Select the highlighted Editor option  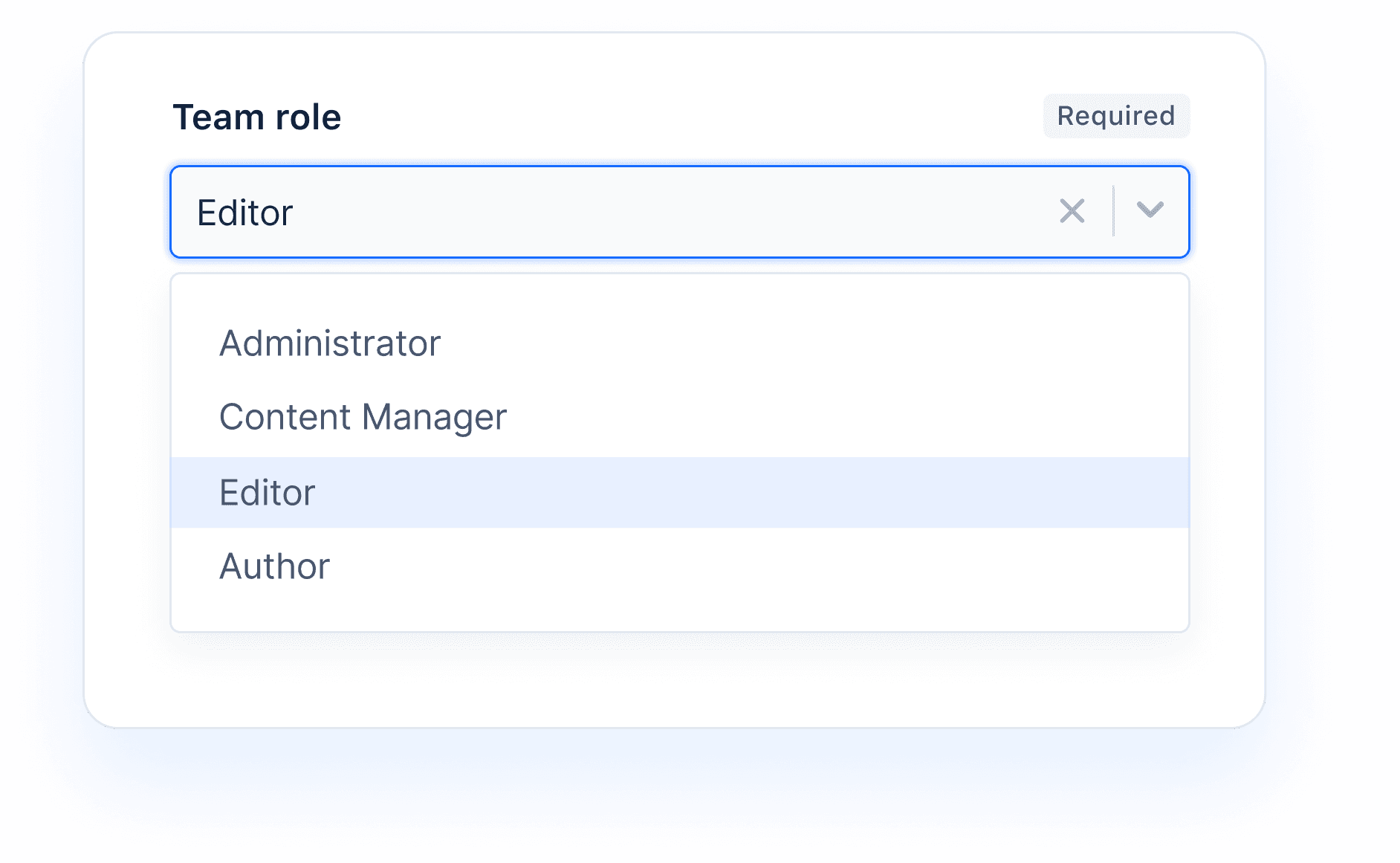click(267, 491)
